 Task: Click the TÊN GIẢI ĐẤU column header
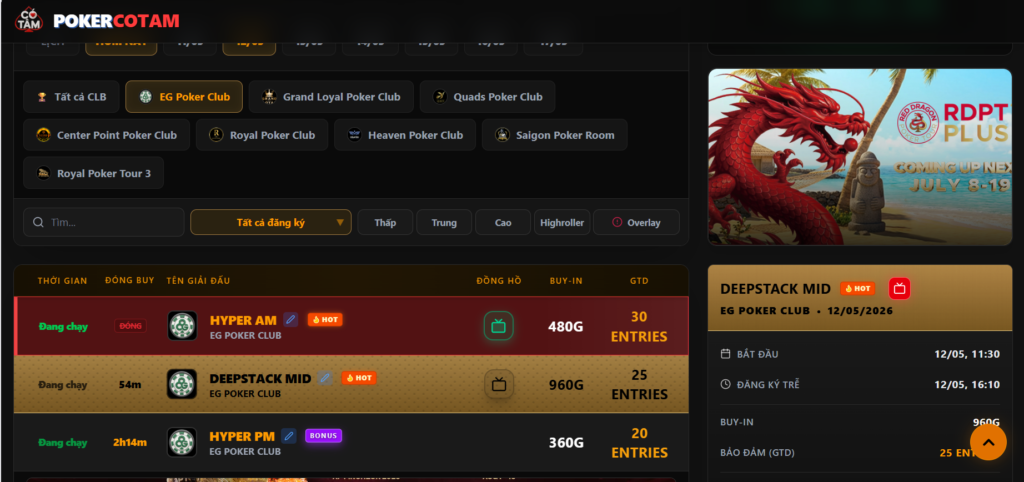(x=199, y=281)
